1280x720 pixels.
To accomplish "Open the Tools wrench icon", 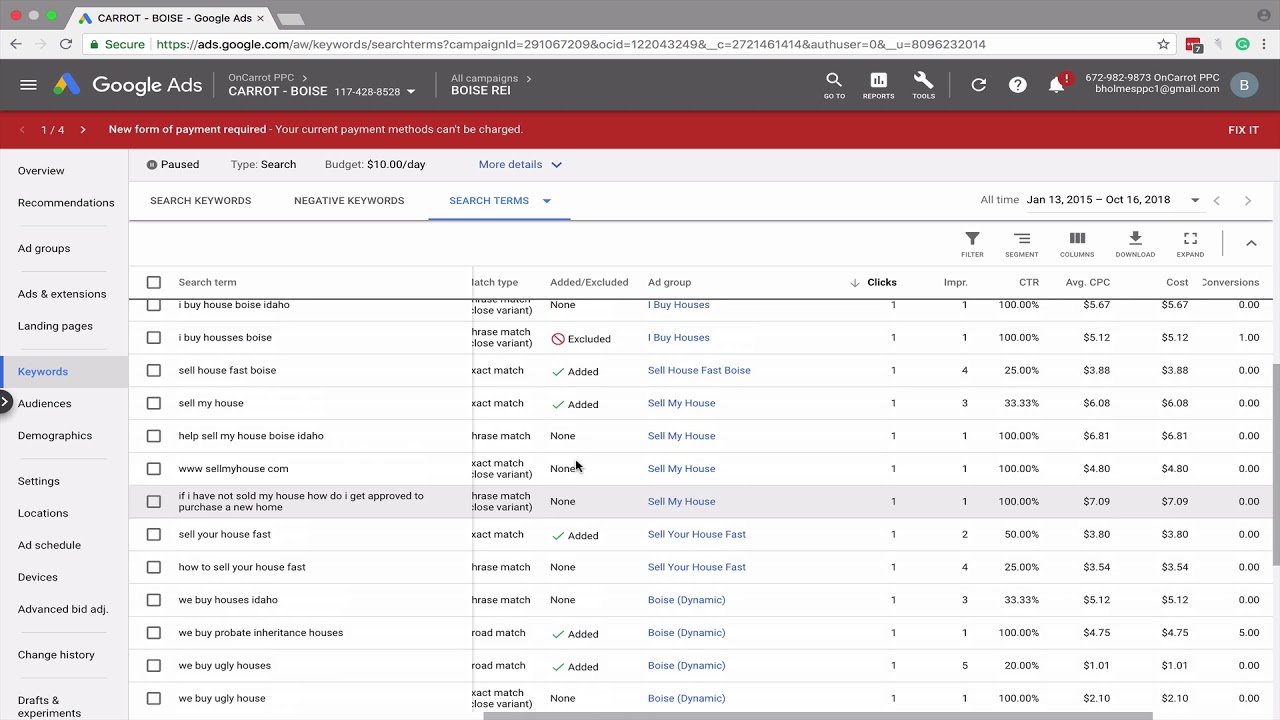I will (x=923, y=85).
